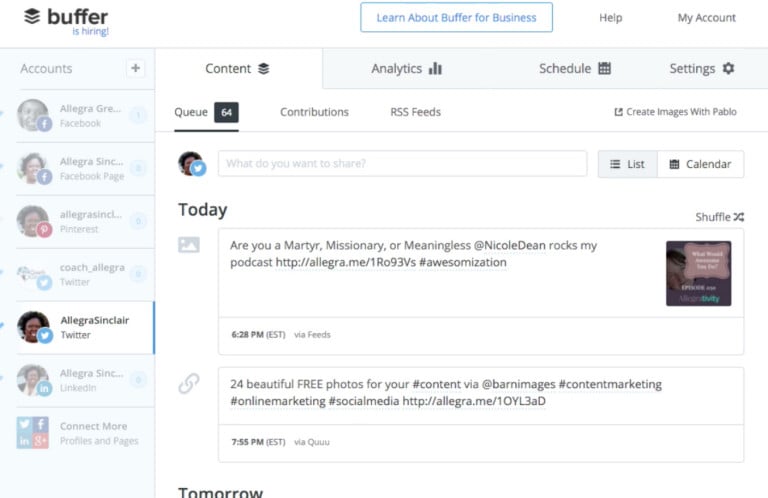Click the composer profile avatar
768x498 pixels.
tap(192, 164)
